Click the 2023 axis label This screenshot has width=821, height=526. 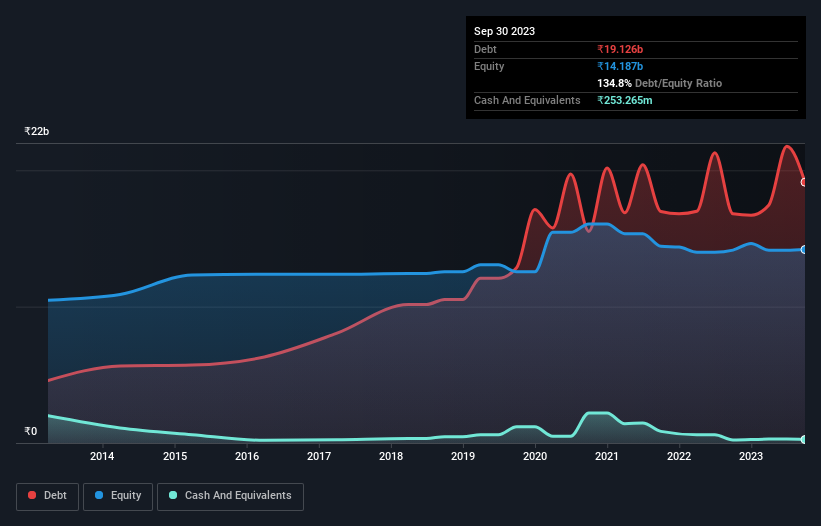click(x=751, y=456)
